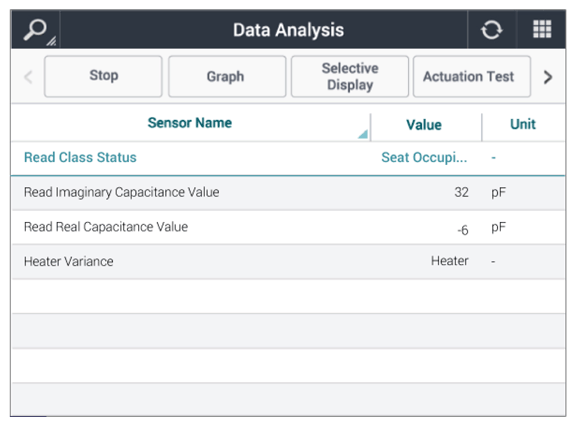
Task: Click the 32 pF capacitance value
Action: 461,192
